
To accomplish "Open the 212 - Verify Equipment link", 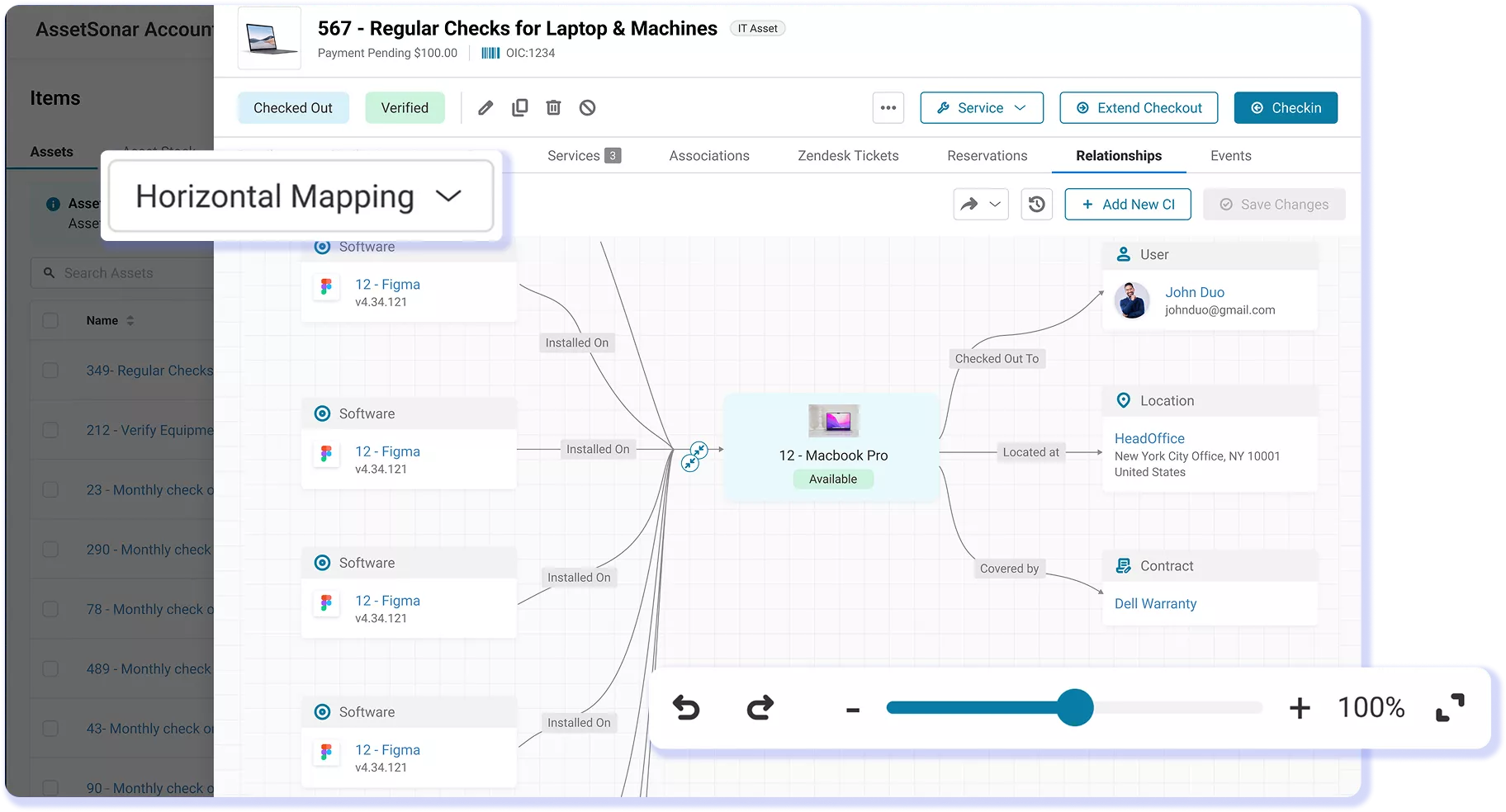I will tap(149, 431).
